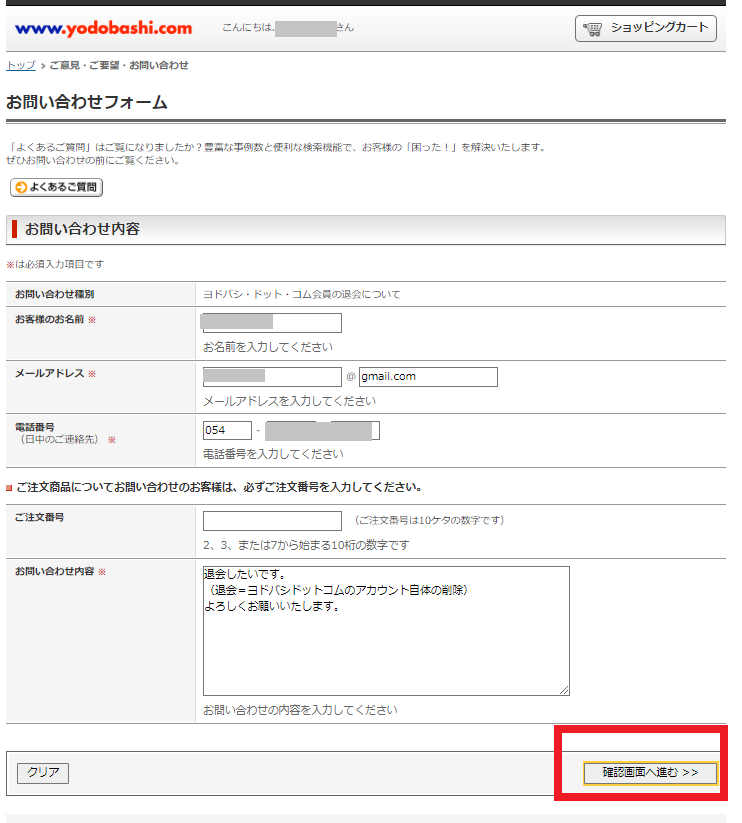Click the email username input field
The height and width of the screenshot is (823, 742).
click(x=272, y=377)
